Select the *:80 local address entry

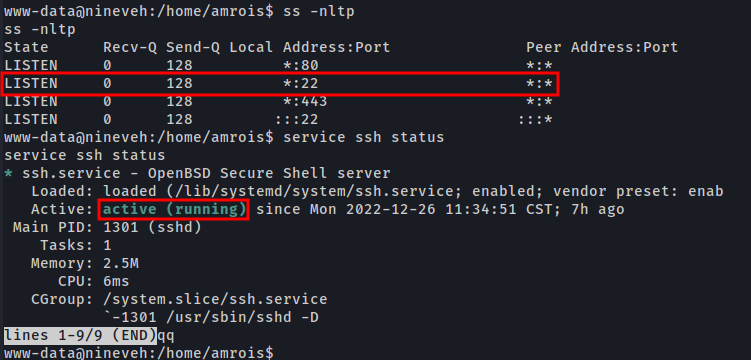tap(300, 66)
